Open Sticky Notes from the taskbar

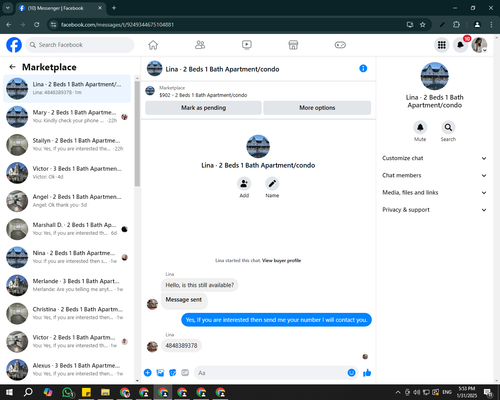86,392
